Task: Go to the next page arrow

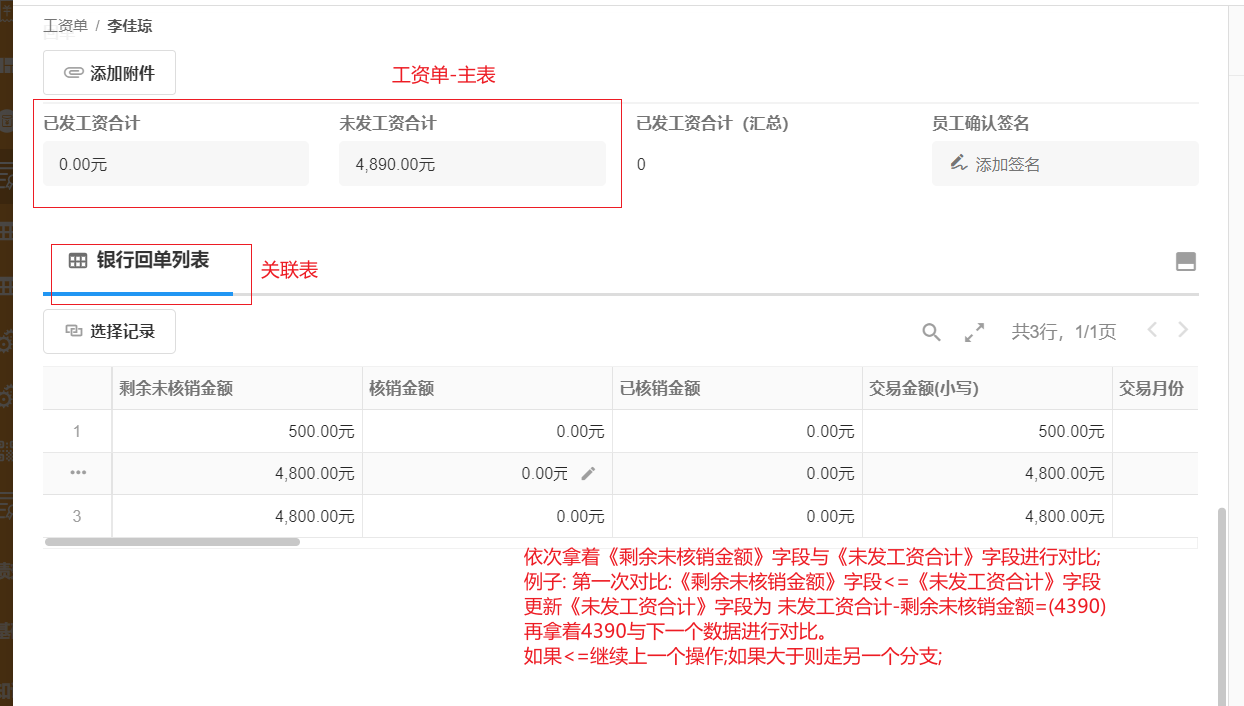Action: (1184, 330)
